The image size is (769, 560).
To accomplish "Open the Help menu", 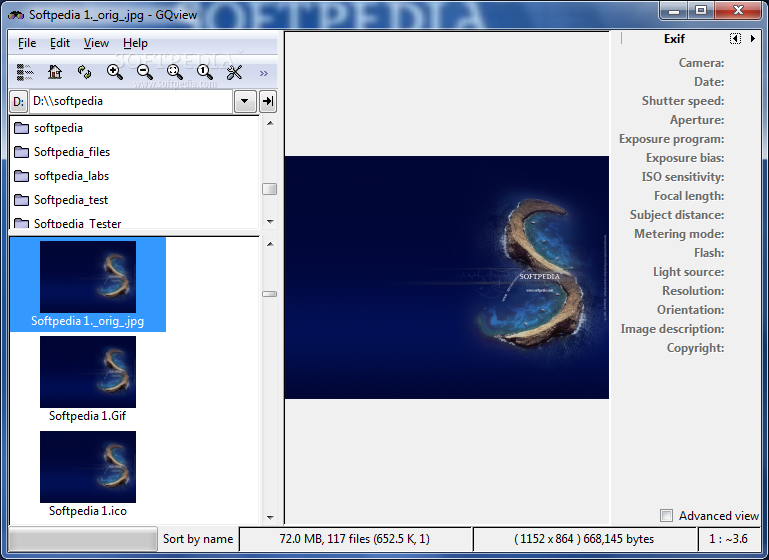I will (135, 43).
